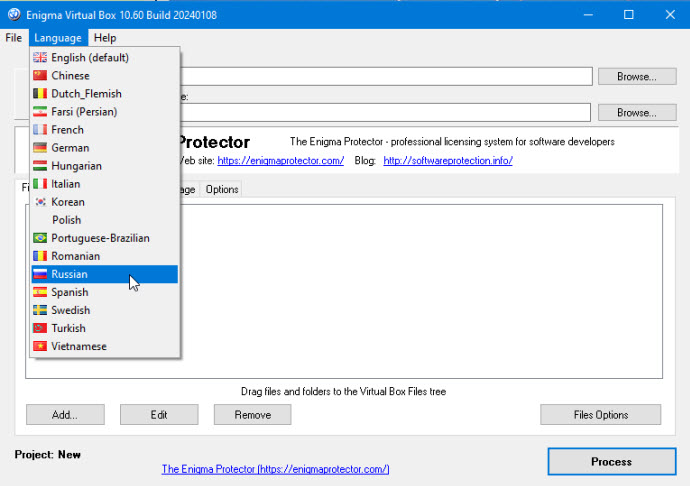Click the Belgian flag for Dutch_Flemish
Image resolution: width=690 pixels, height=486 pixels.
coord(40,94)
